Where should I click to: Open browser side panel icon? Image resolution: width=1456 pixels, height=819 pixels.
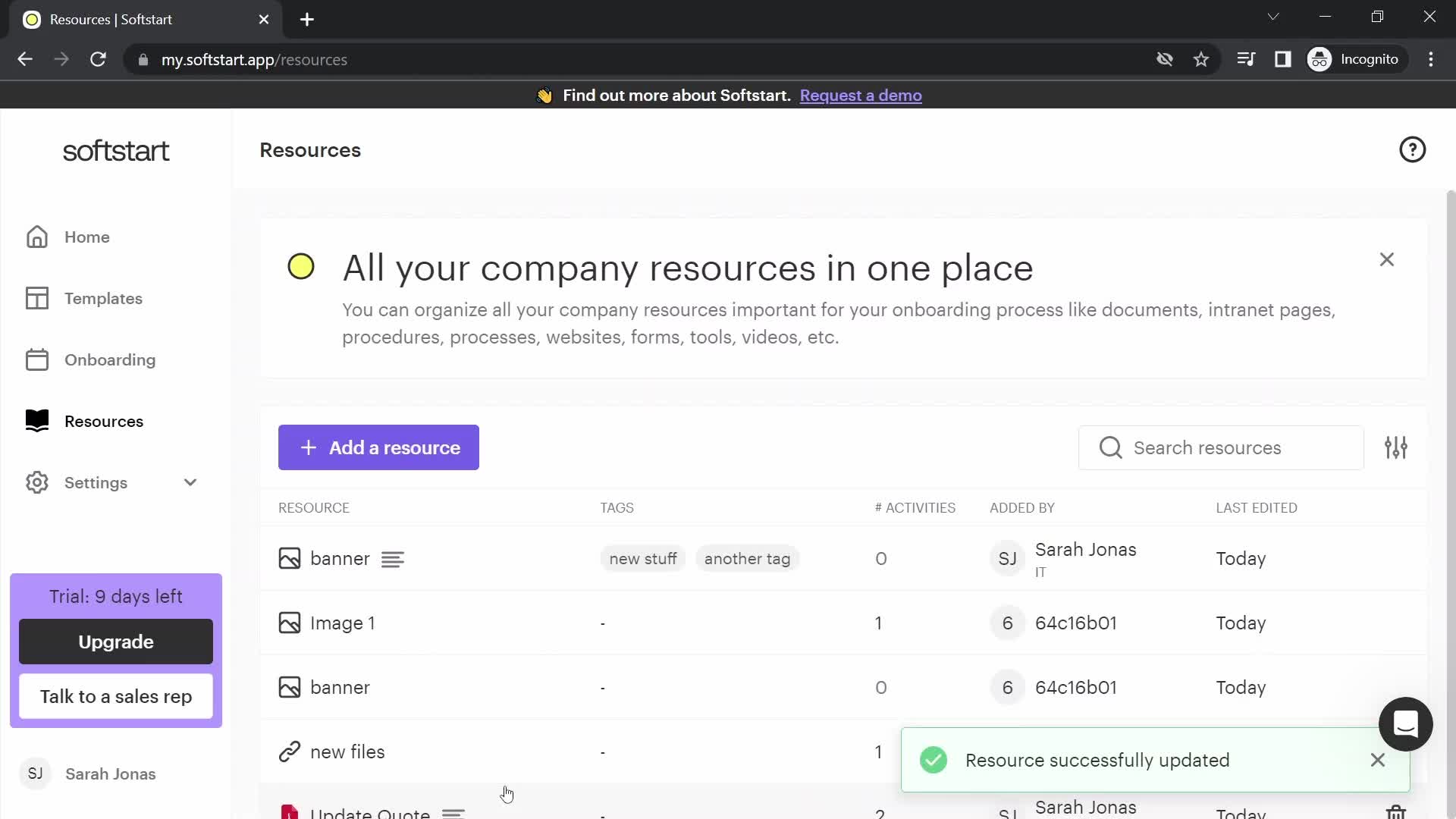1282,59
